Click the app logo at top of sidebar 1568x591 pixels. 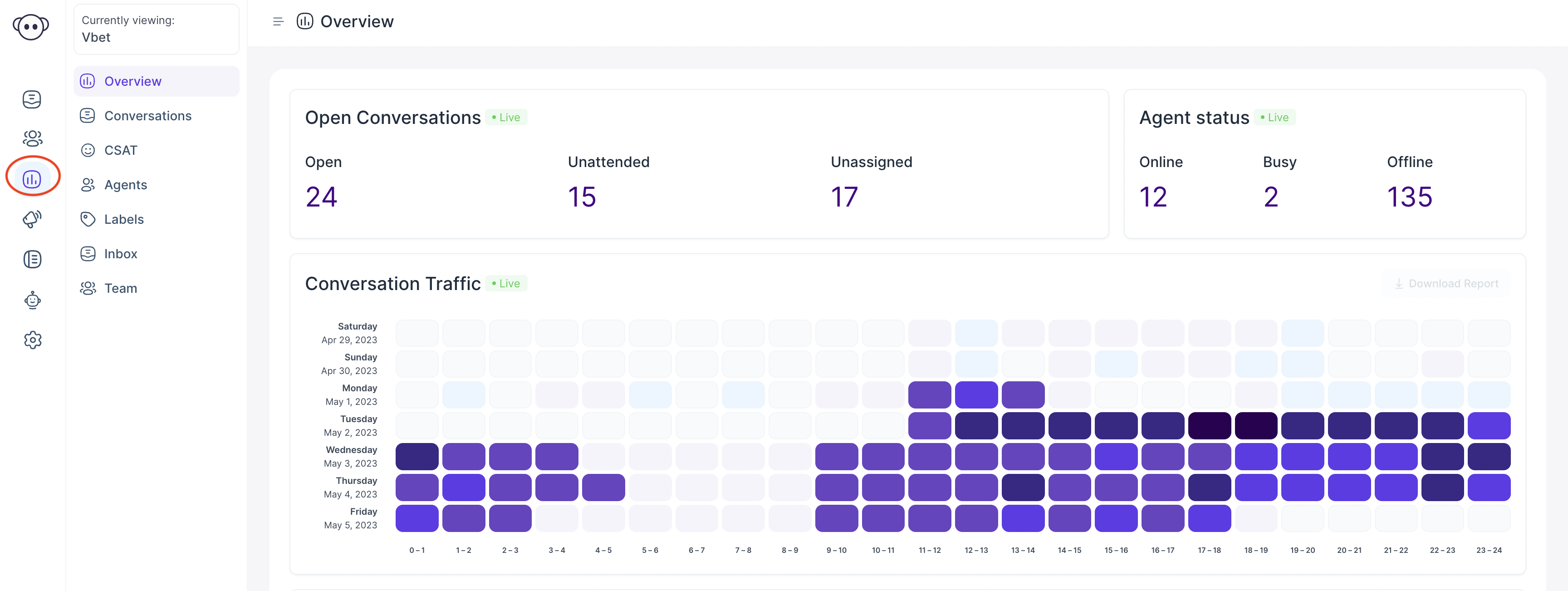(x=31, y=27)
